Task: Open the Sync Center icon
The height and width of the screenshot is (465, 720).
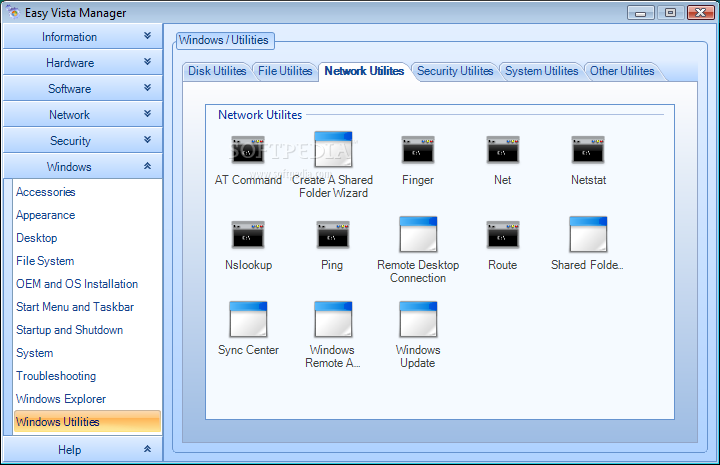Action: (248, 319)
